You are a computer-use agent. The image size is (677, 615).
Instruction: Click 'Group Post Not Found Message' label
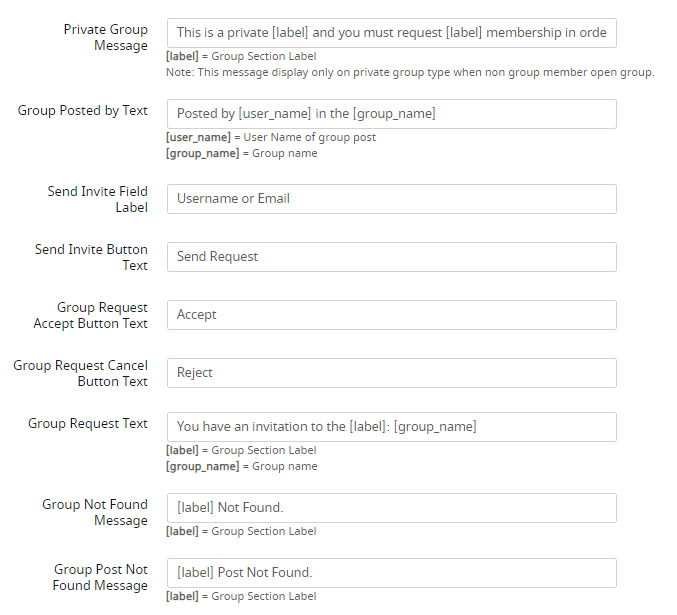[100, 577]
